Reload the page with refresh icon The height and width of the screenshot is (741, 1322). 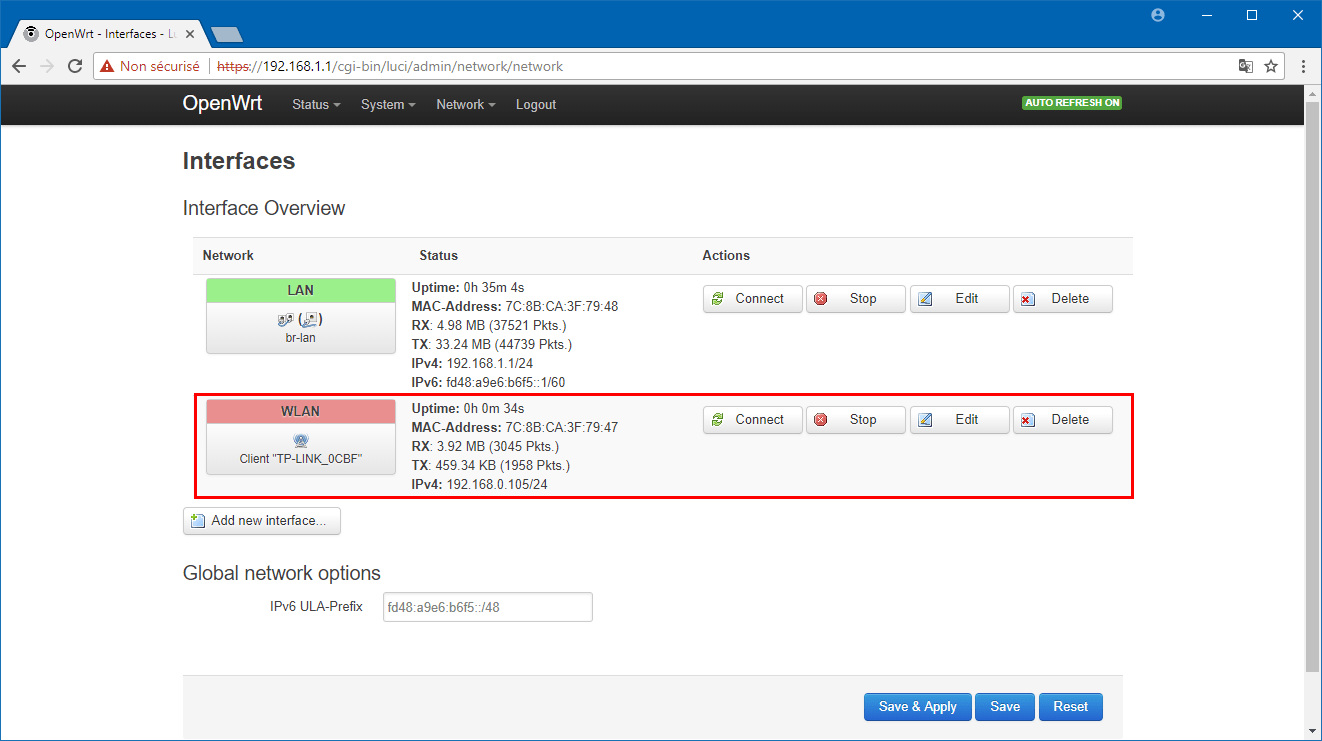[75, 66]
